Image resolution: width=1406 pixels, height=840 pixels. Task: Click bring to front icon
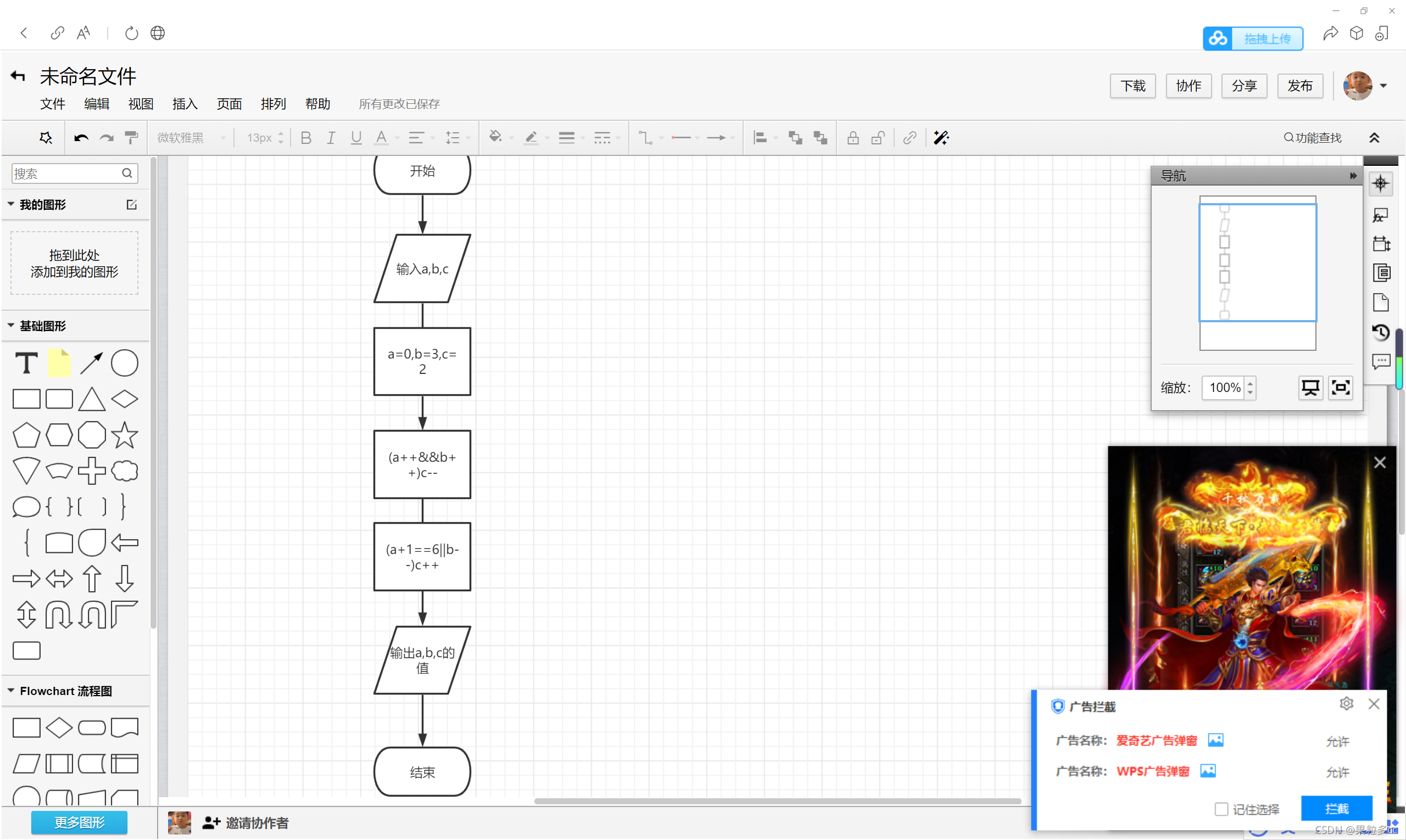point(795,138)
